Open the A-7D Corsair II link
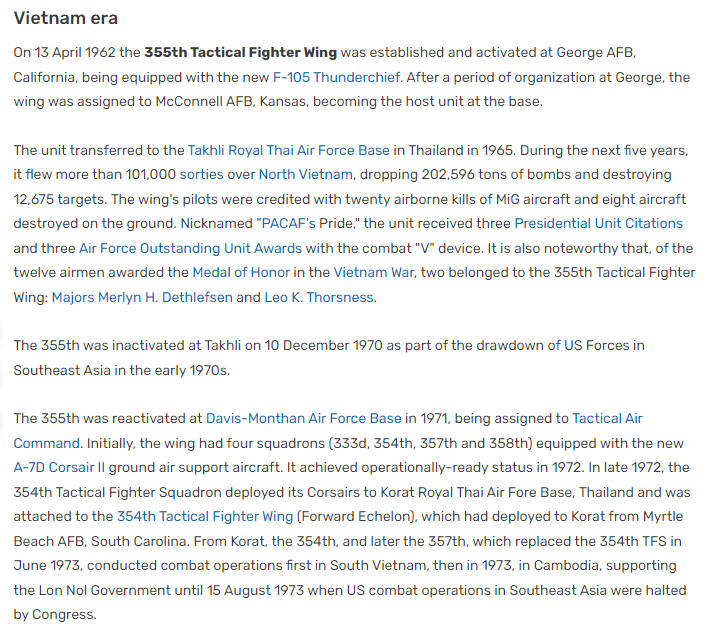 coord(59,468)
